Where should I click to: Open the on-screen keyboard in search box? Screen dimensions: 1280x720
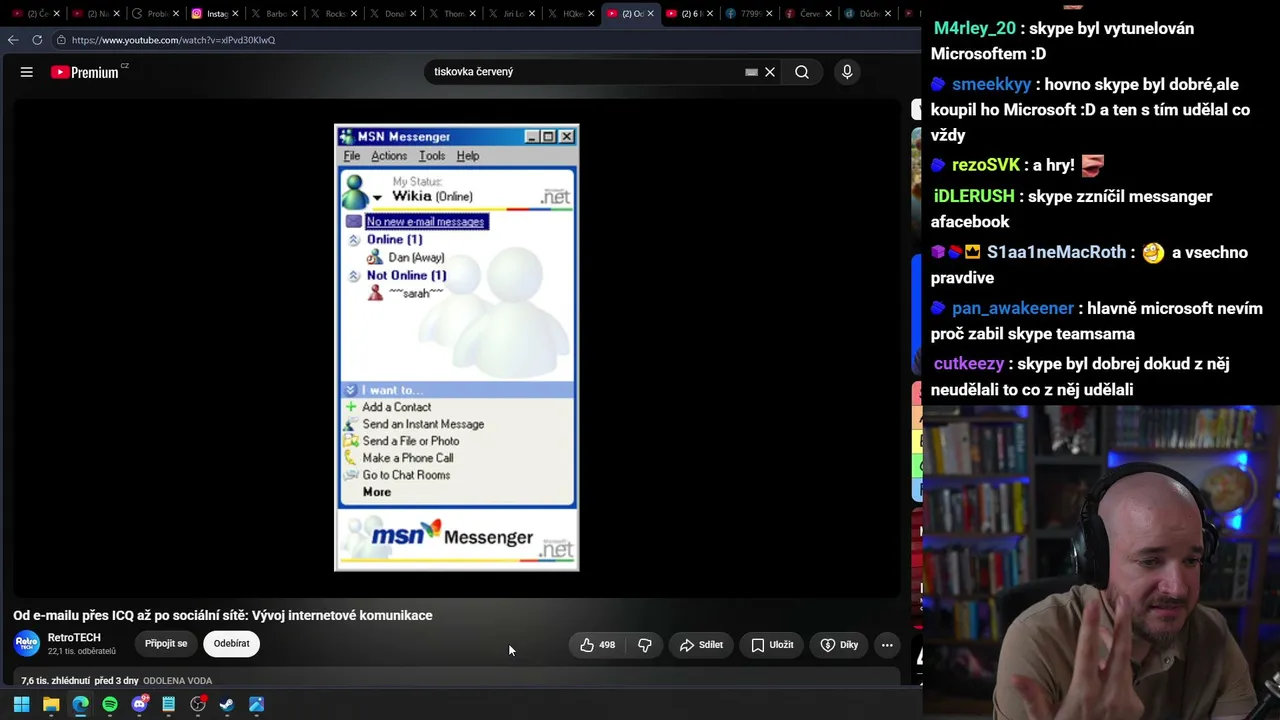[751, 72]
